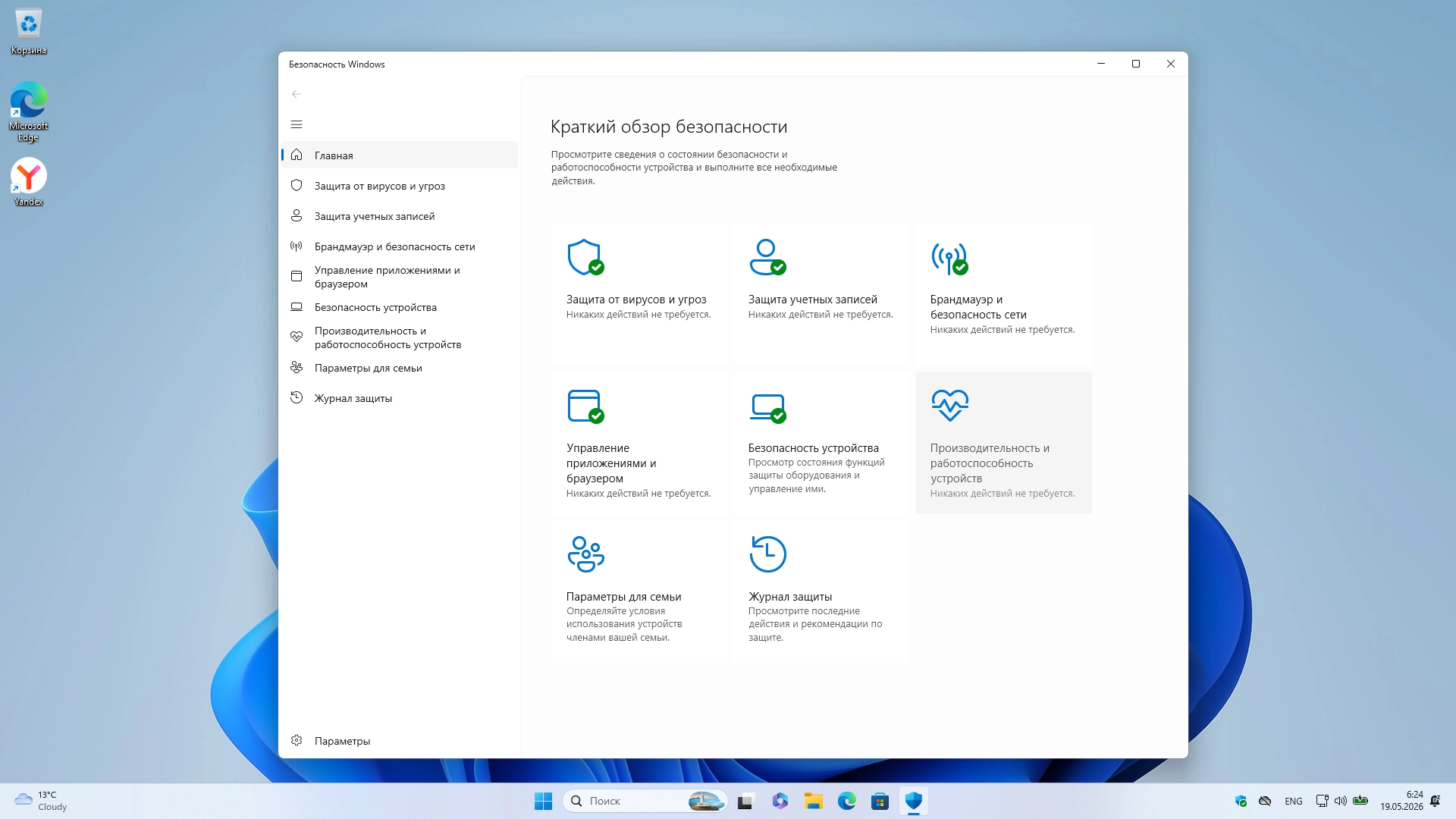The width and height of the screenshot is (1456, 819).
Task: Open the virus and threat protection shield tile icon
Action: 585,257
